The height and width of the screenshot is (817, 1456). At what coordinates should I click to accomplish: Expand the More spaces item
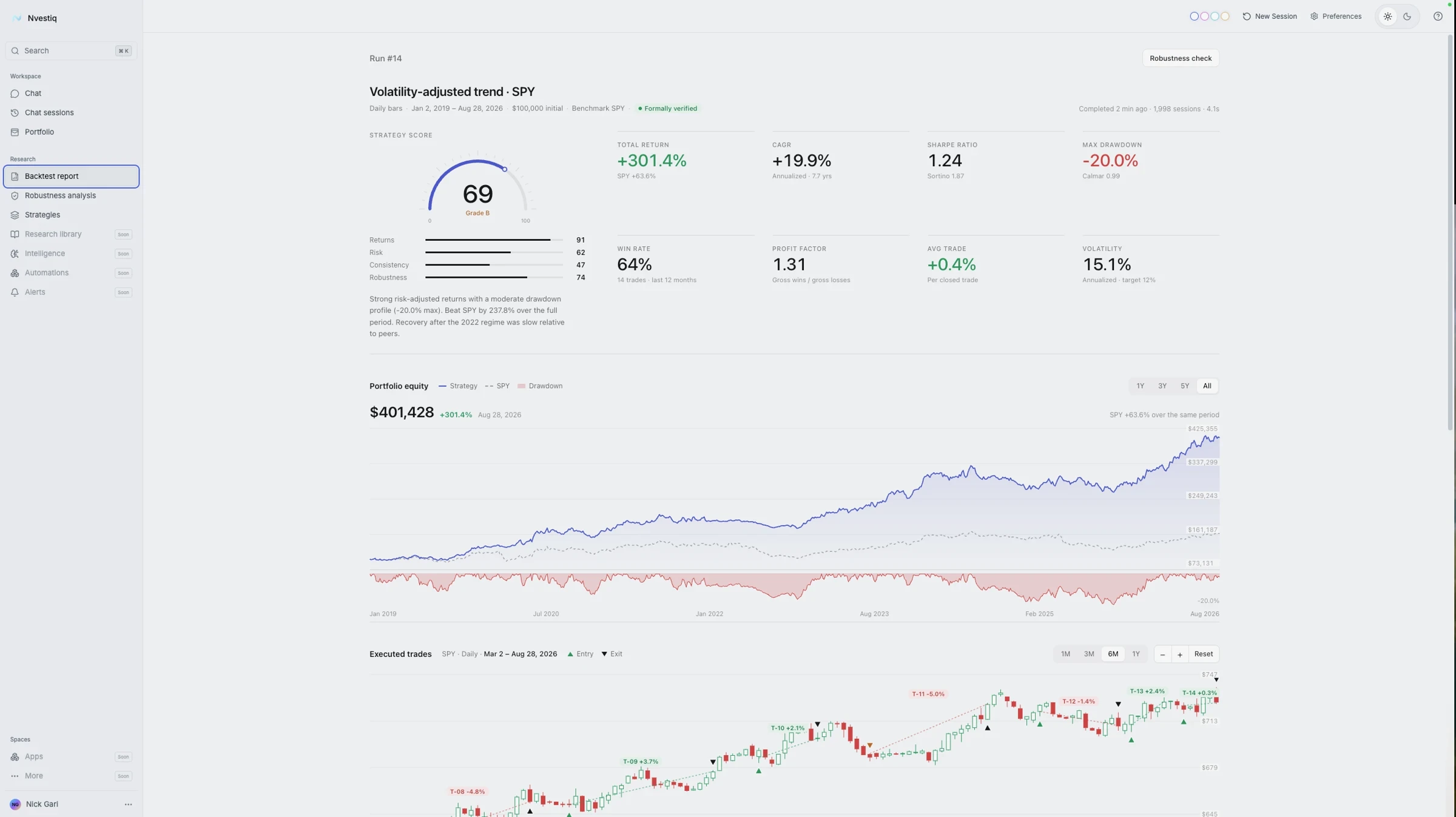coord(71,776)
